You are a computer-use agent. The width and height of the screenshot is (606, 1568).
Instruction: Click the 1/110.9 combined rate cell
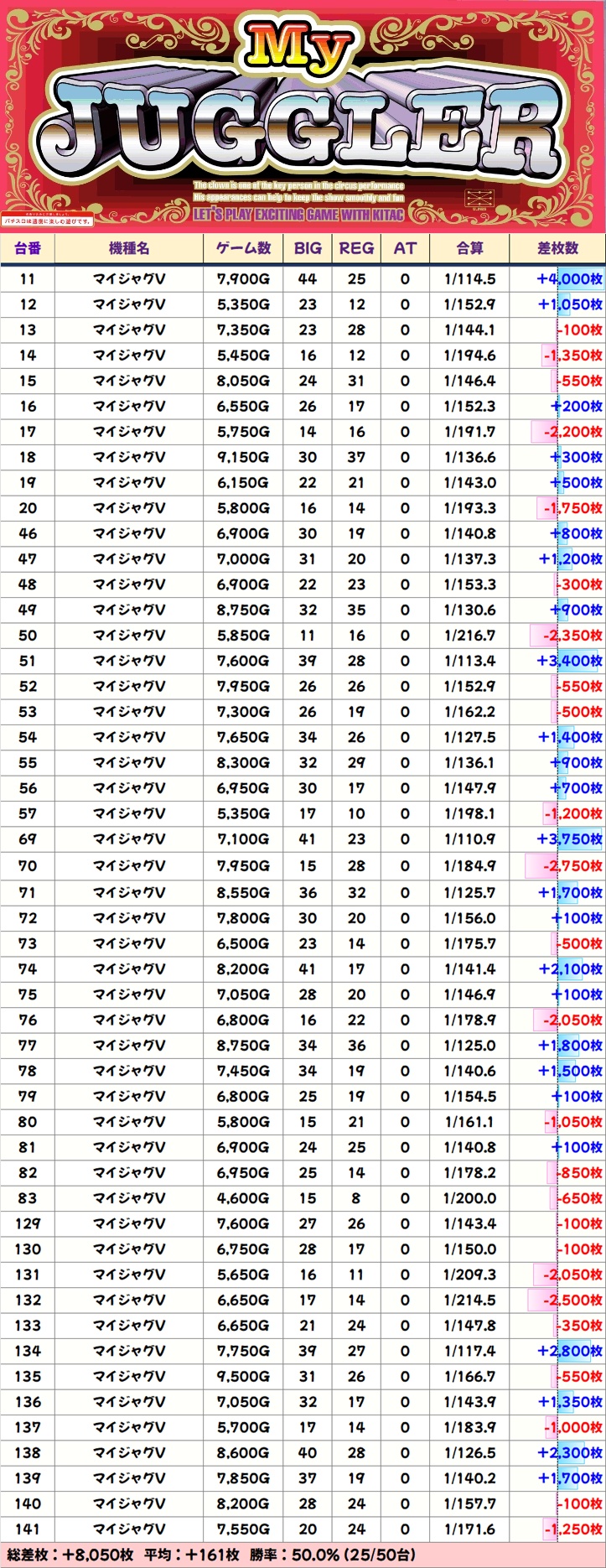point(469,839)
